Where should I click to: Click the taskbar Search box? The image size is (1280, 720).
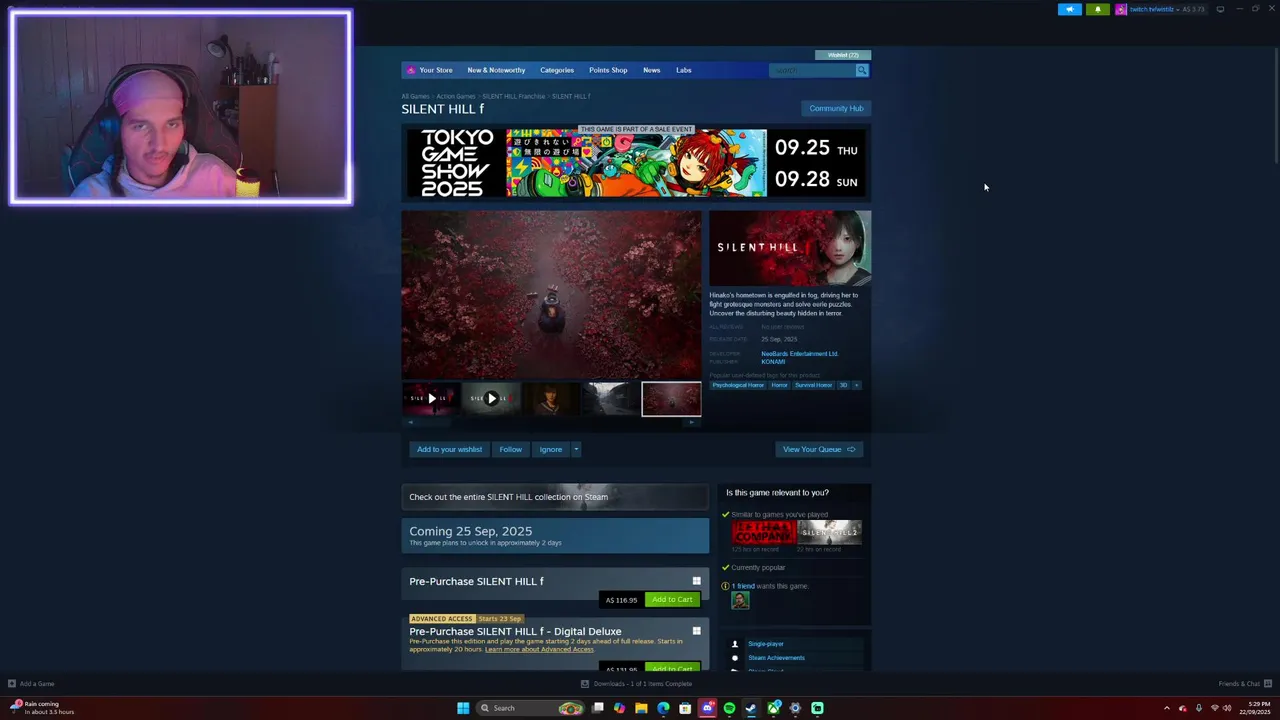(530, 708)
